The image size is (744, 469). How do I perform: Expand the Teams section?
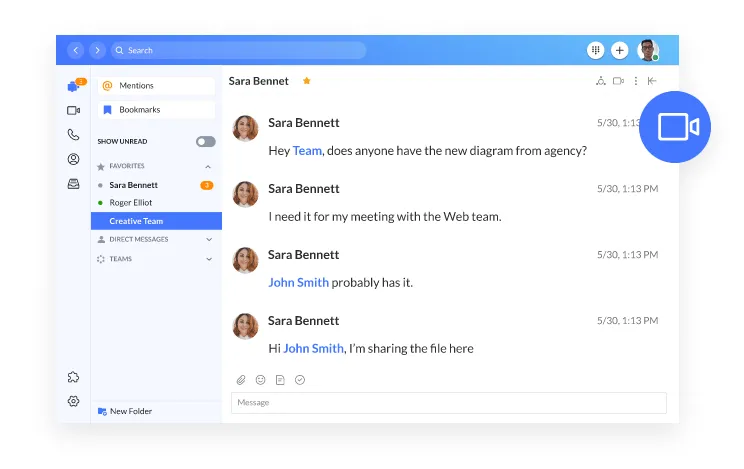[x=208, y=259]
